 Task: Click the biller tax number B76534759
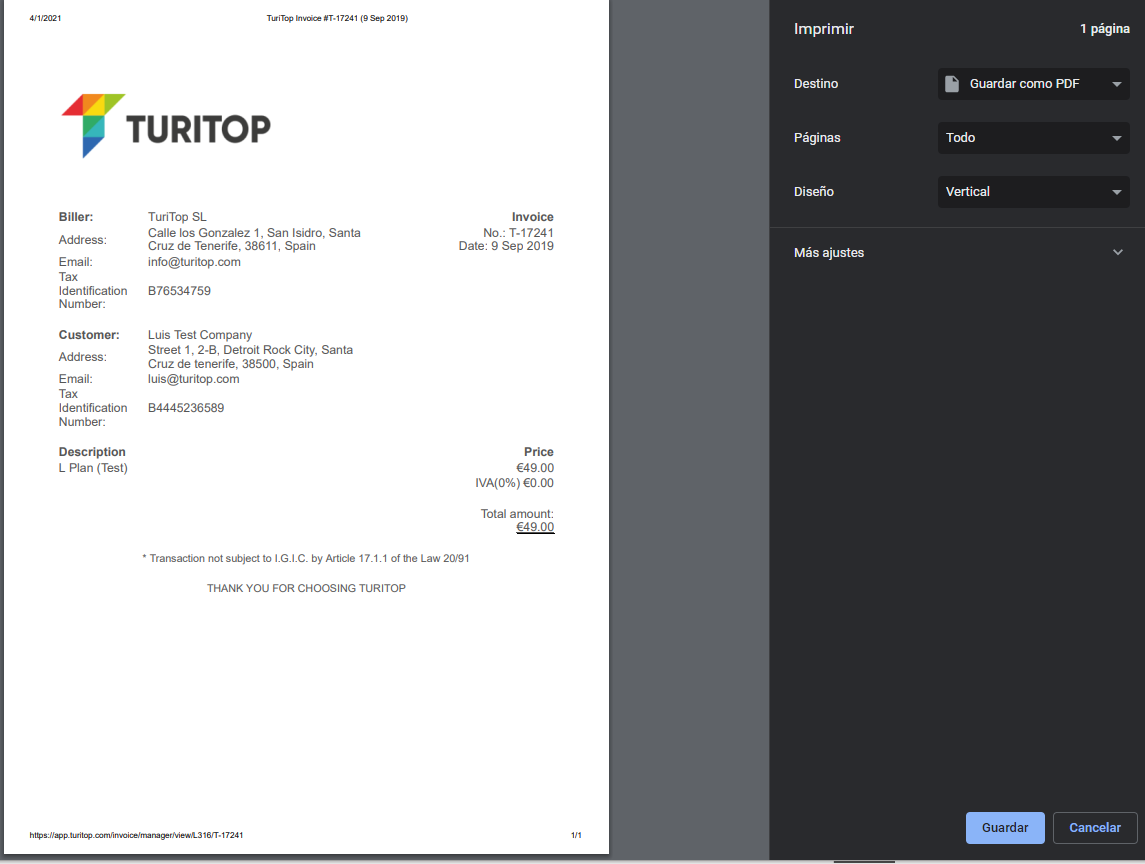(179, 291)
